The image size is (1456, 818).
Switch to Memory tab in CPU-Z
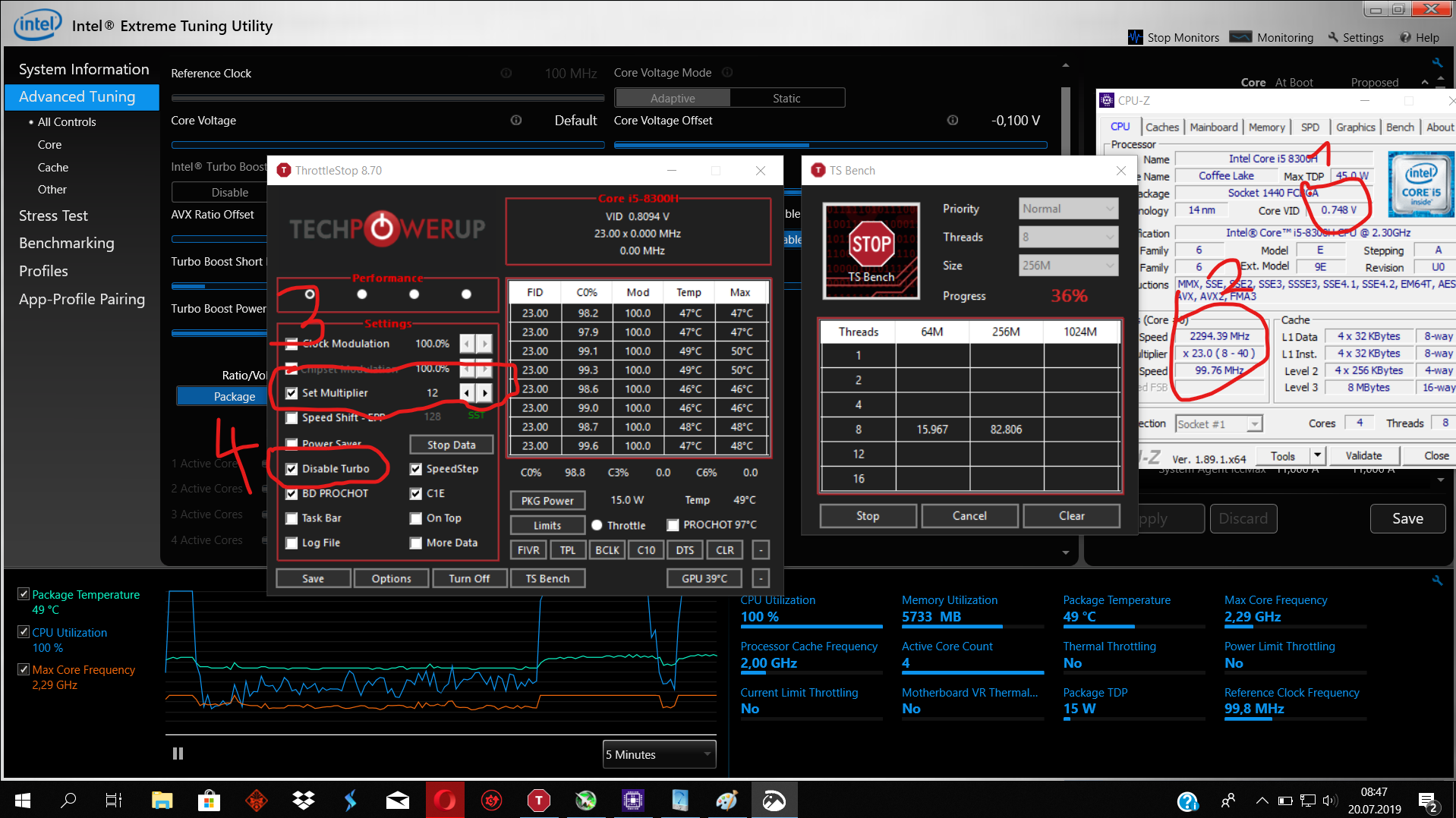(x=1267, y=127)
